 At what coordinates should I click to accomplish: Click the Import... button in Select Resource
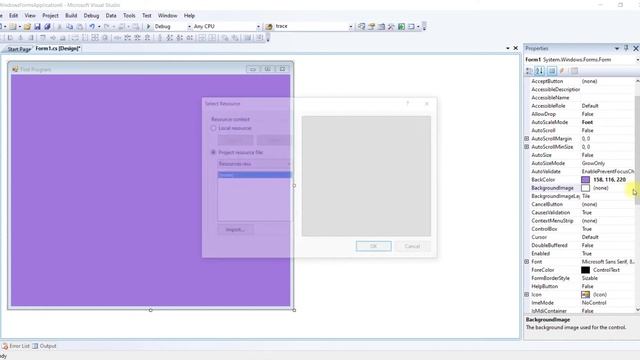235,229
